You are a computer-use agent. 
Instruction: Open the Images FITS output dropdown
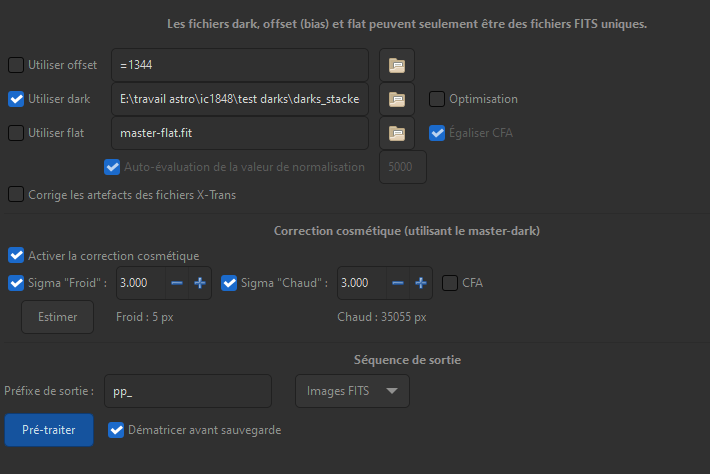(352, 391)
